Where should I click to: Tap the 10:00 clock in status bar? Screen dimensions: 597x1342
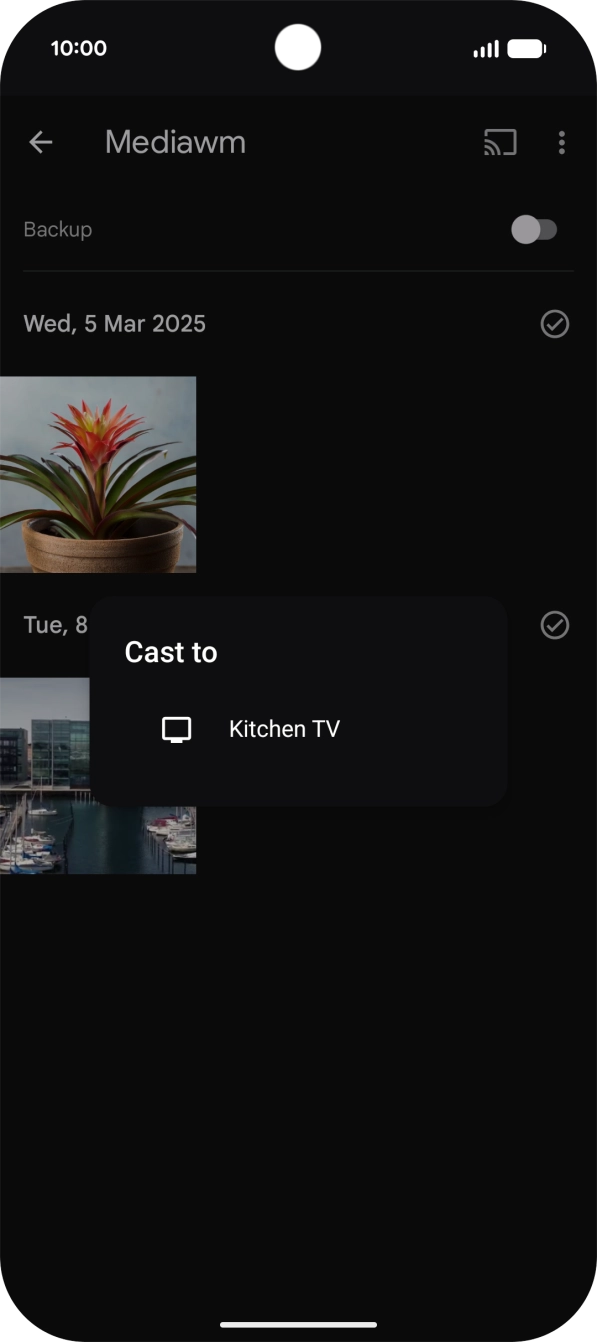(x=78, y=48)
